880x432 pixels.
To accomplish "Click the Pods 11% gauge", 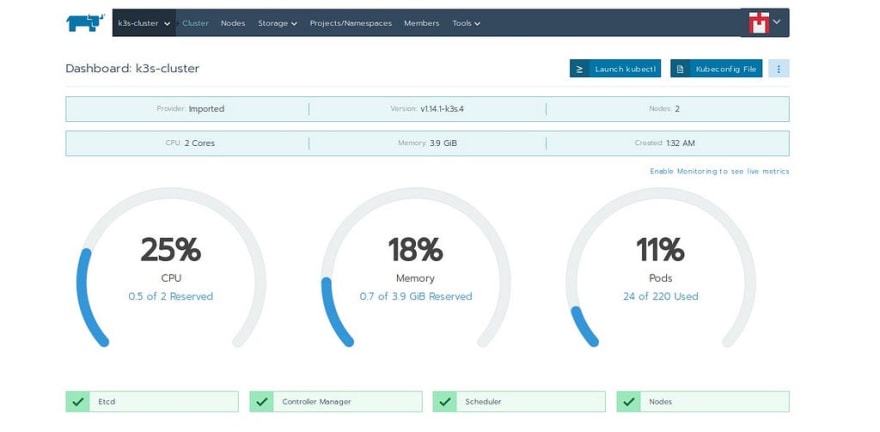I will pos(661,268).
